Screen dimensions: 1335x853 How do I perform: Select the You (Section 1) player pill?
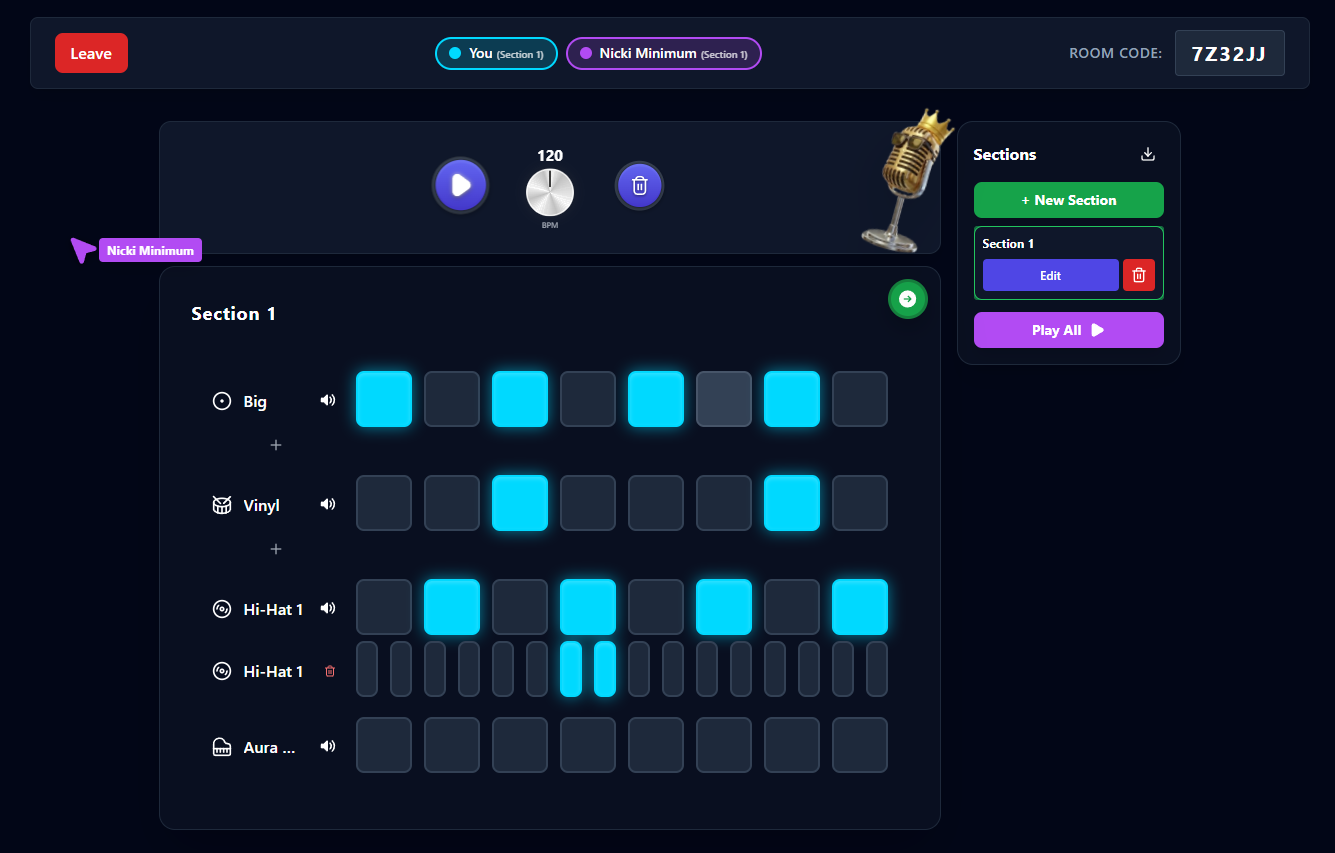pos(496,53)
